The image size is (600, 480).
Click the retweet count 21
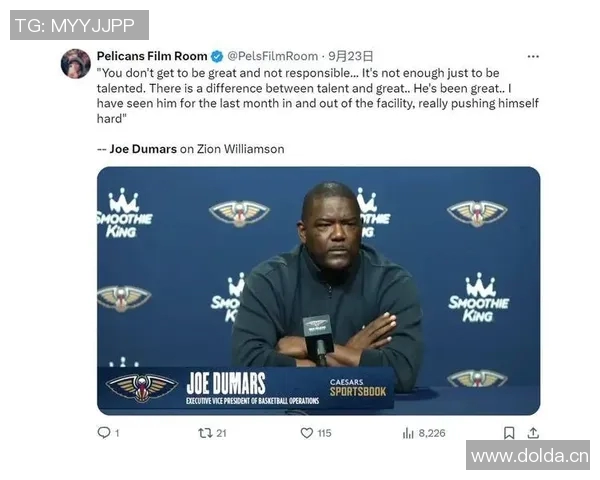coord(222,433)
